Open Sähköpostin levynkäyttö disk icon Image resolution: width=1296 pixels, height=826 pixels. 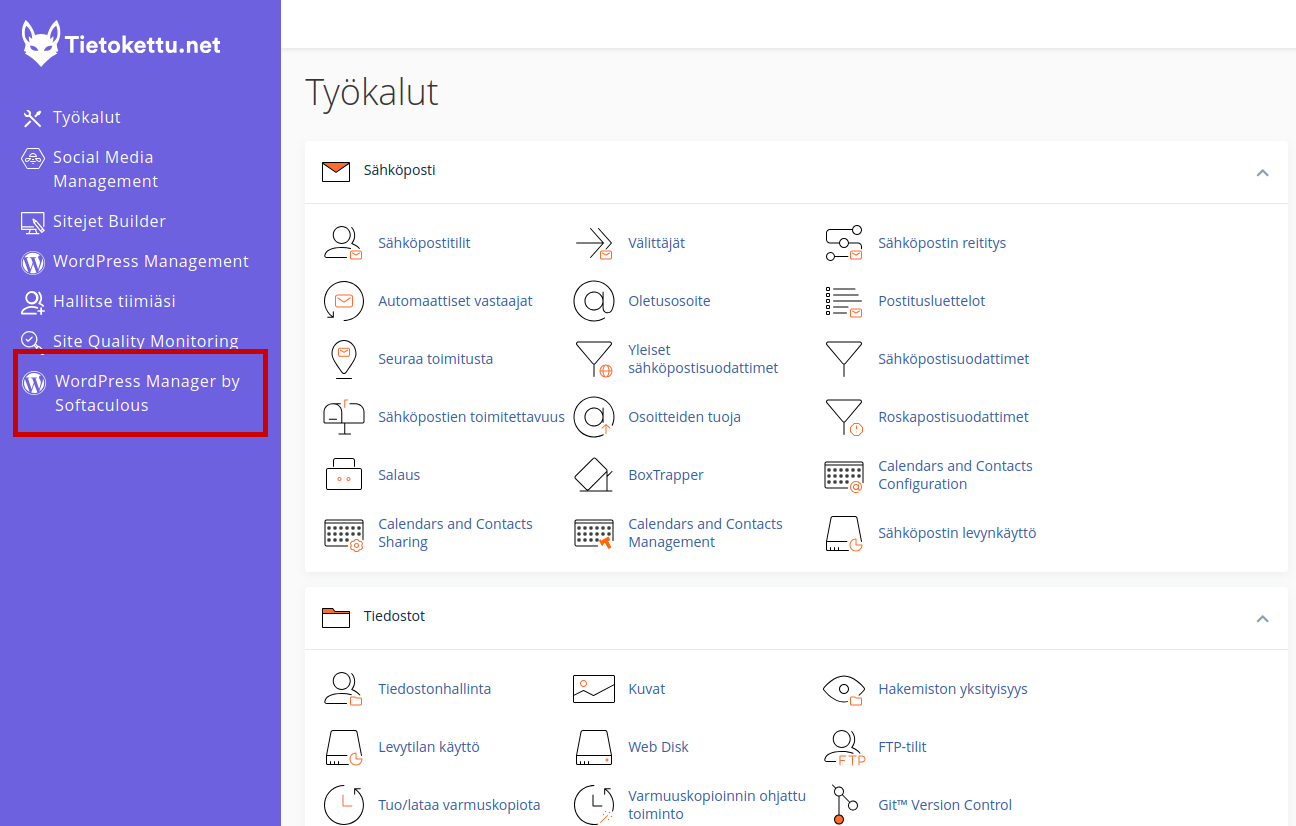coord(843,533)
